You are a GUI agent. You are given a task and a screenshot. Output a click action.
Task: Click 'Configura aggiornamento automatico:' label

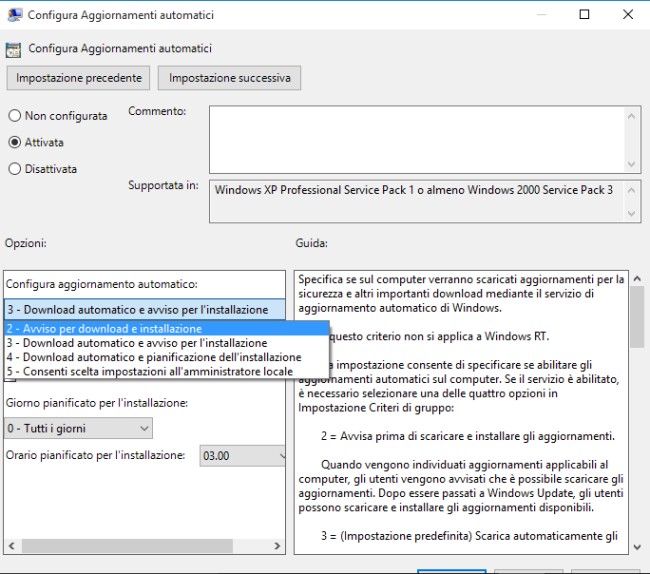[x=102, y=284]
